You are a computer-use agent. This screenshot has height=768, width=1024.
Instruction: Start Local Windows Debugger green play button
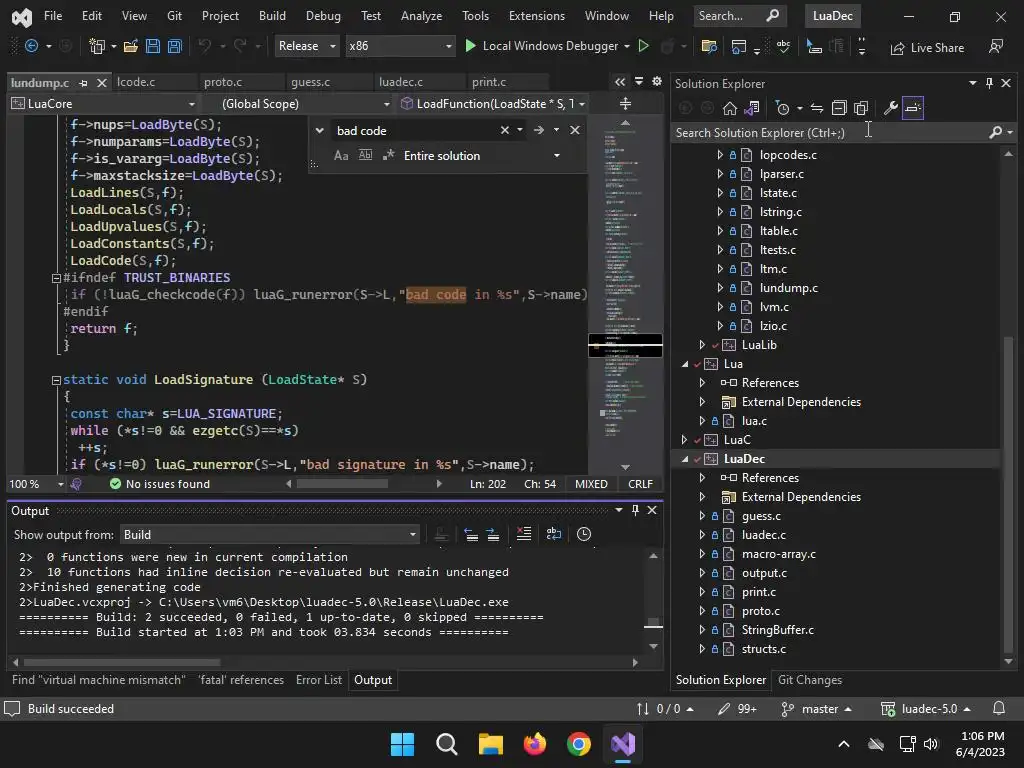tap(470, 46)
